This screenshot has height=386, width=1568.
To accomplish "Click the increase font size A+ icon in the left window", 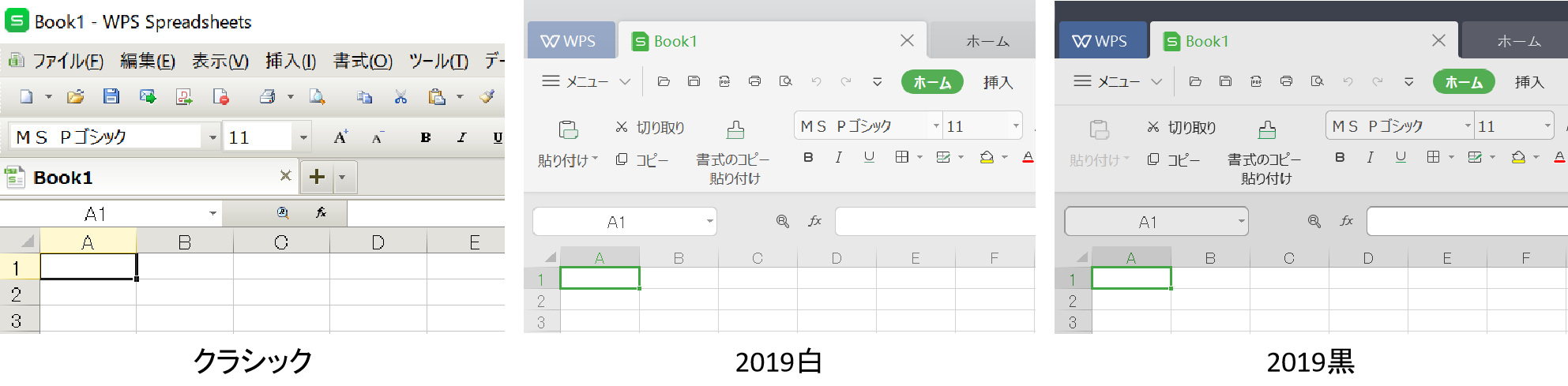I will [x=340, y=137].
